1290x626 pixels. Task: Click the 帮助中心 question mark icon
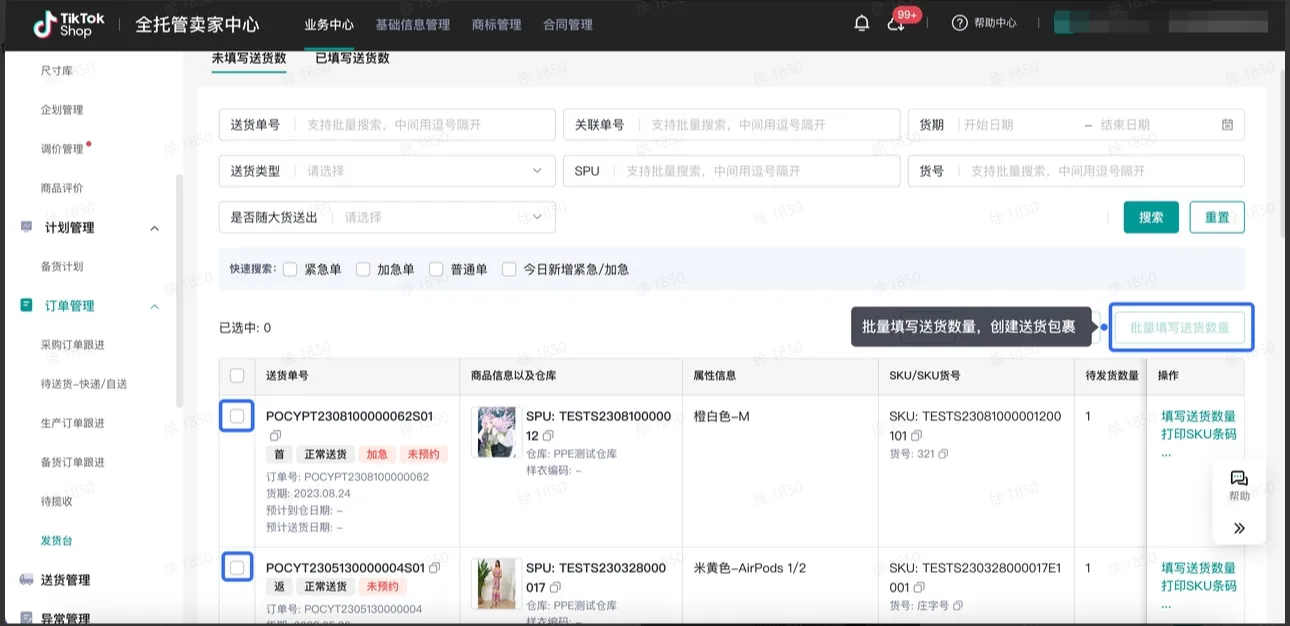click(959, 23)
